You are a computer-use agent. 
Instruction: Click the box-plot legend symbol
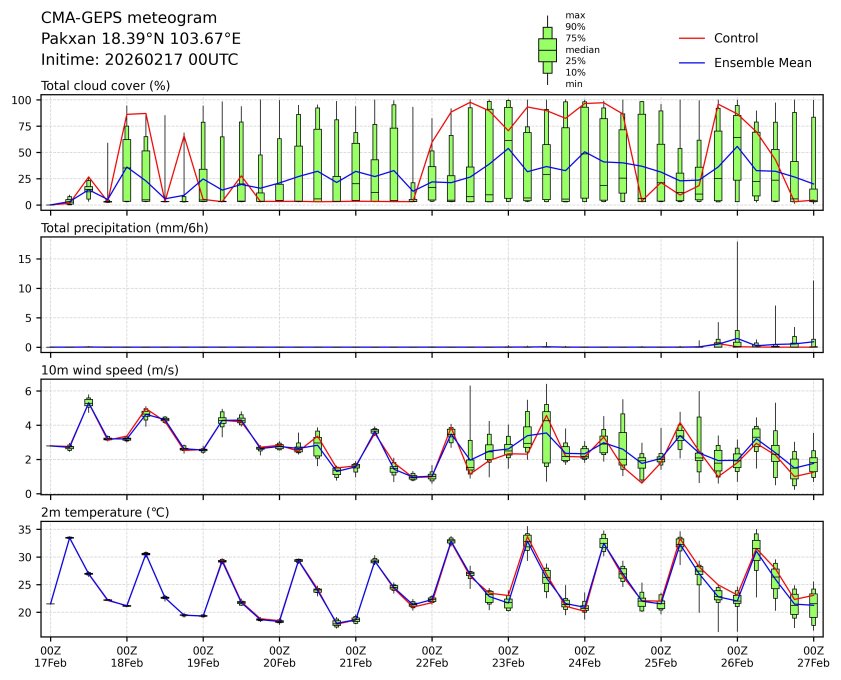[x=547, y=49]
